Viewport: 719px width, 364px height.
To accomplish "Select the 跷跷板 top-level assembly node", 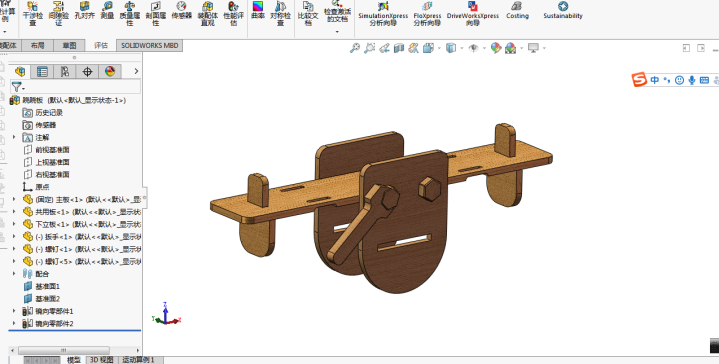I will coord(68,100).
